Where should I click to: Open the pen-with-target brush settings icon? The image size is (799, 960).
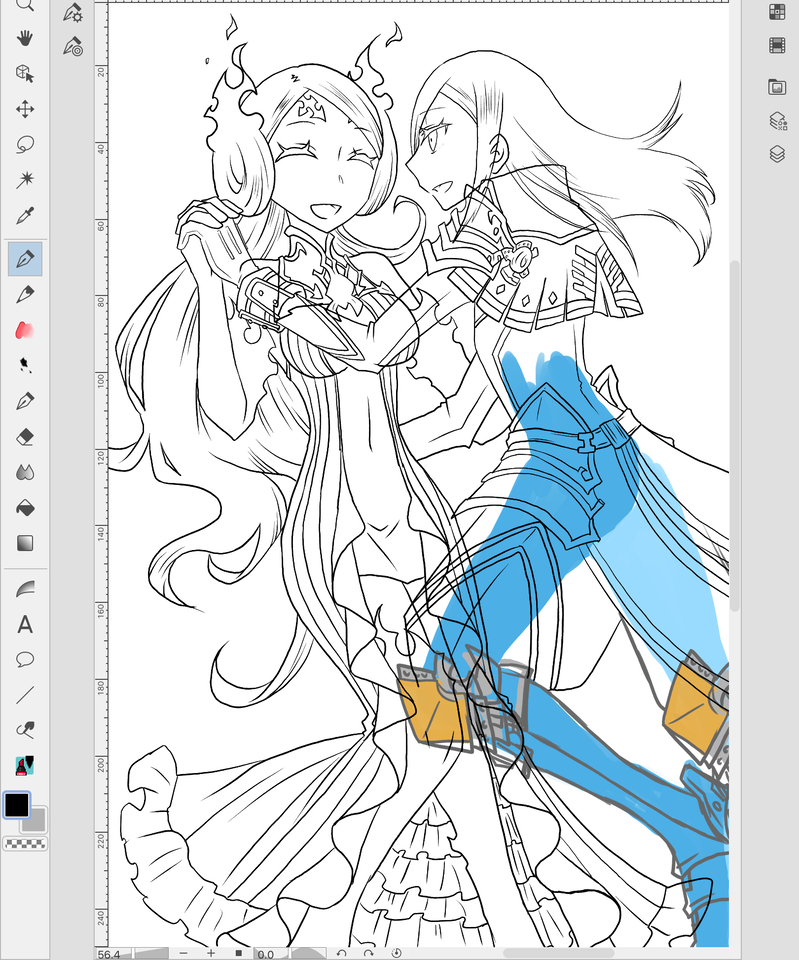click(73, 47)
